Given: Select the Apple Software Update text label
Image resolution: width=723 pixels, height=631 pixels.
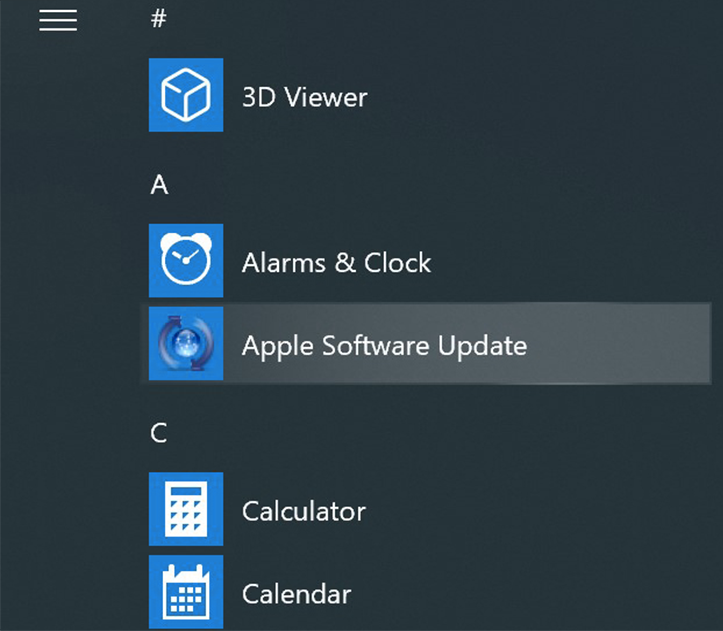Looking at the screenshot, I should (384, 346).
